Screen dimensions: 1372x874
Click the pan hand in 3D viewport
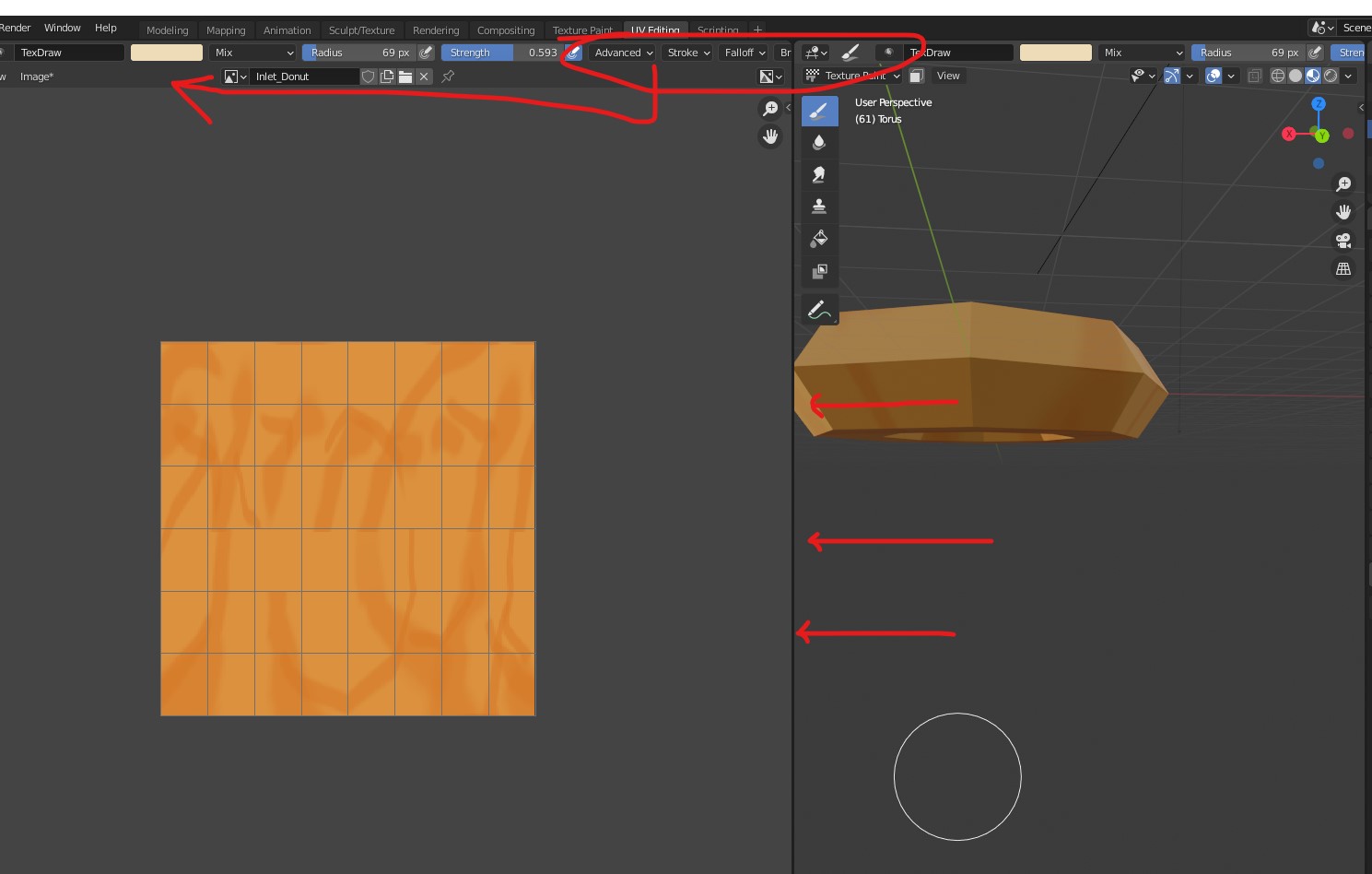click(x=1343, y=212)
